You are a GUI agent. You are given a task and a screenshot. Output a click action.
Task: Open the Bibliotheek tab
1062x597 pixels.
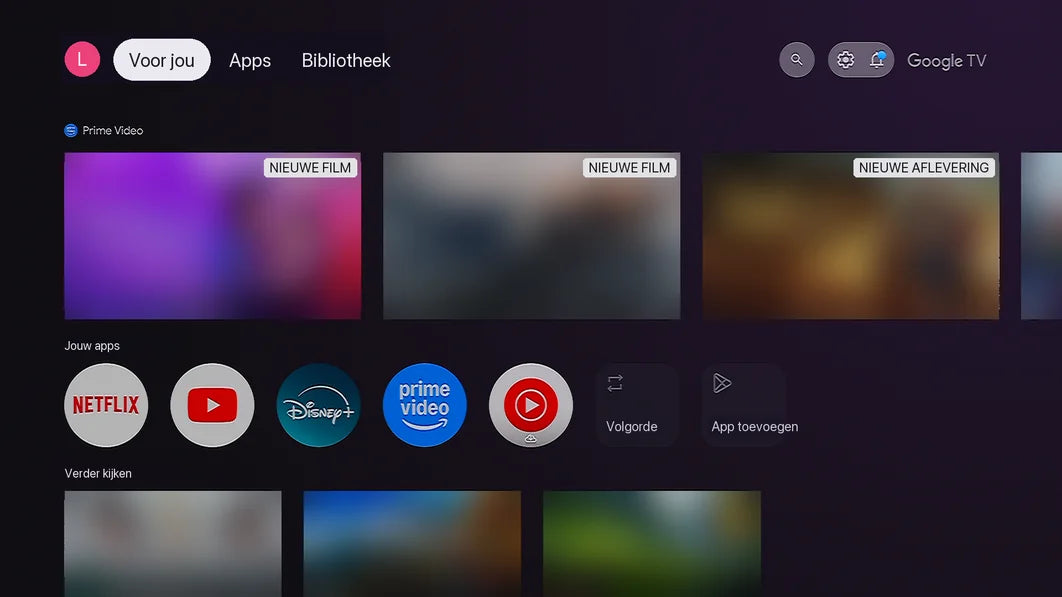click(346, 60)
